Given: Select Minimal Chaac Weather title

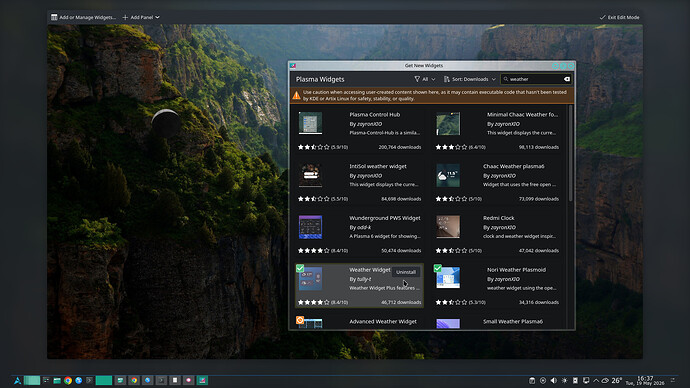Looking at the screenshot, I should pyautogui.click(x=522, y=114).
